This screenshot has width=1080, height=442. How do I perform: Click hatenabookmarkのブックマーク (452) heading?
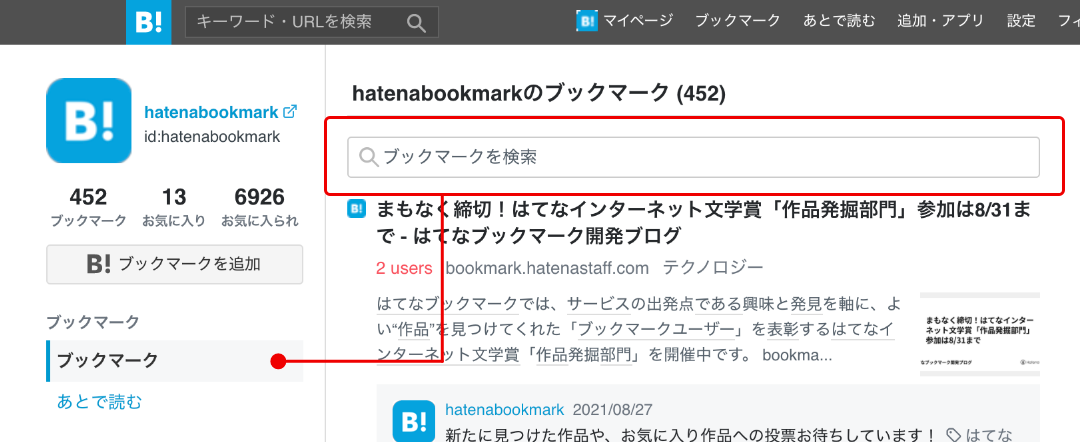(x=539, y=93)
